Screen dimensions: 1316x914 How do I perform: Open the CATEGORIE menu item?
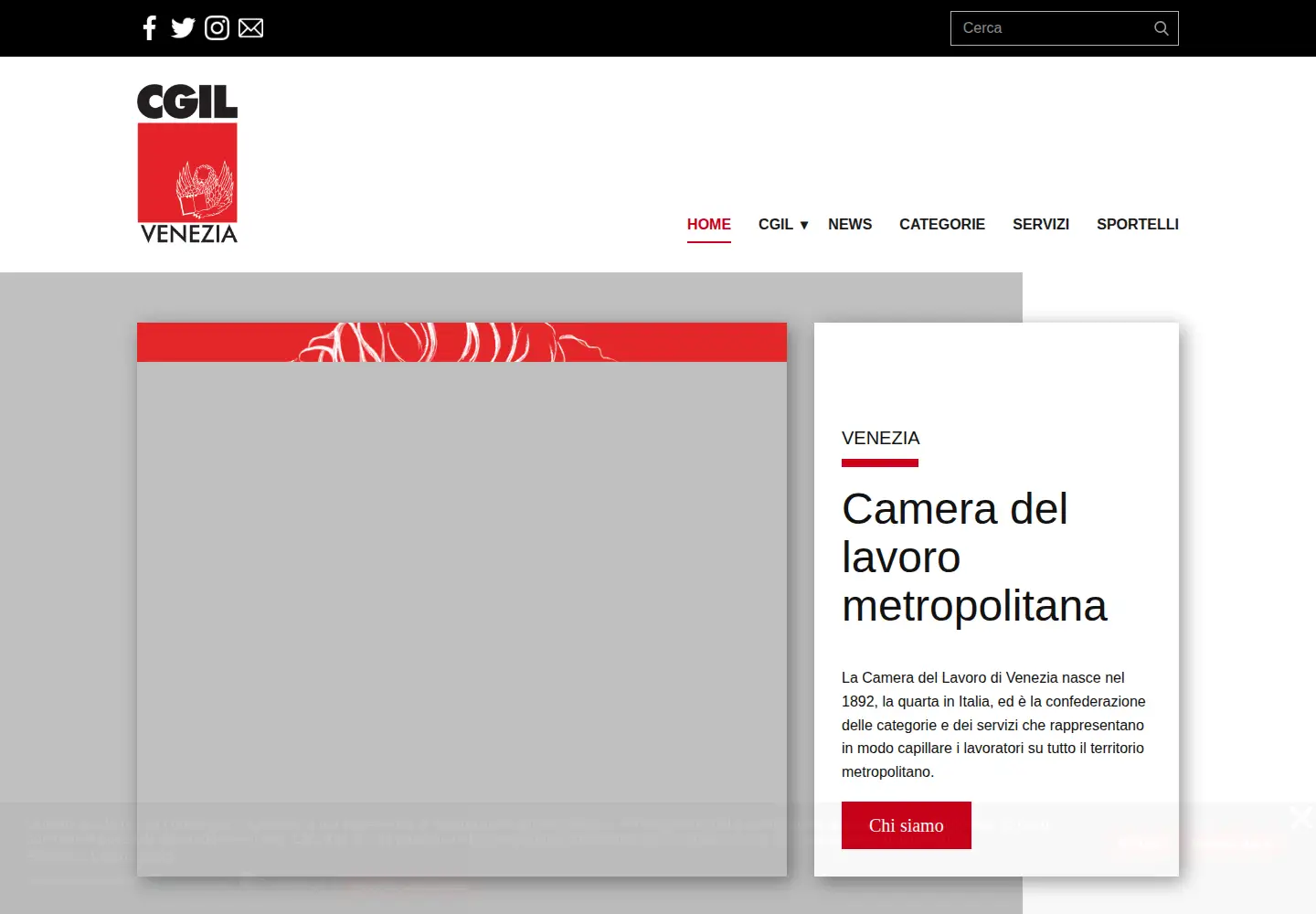[x=942, y=225]
